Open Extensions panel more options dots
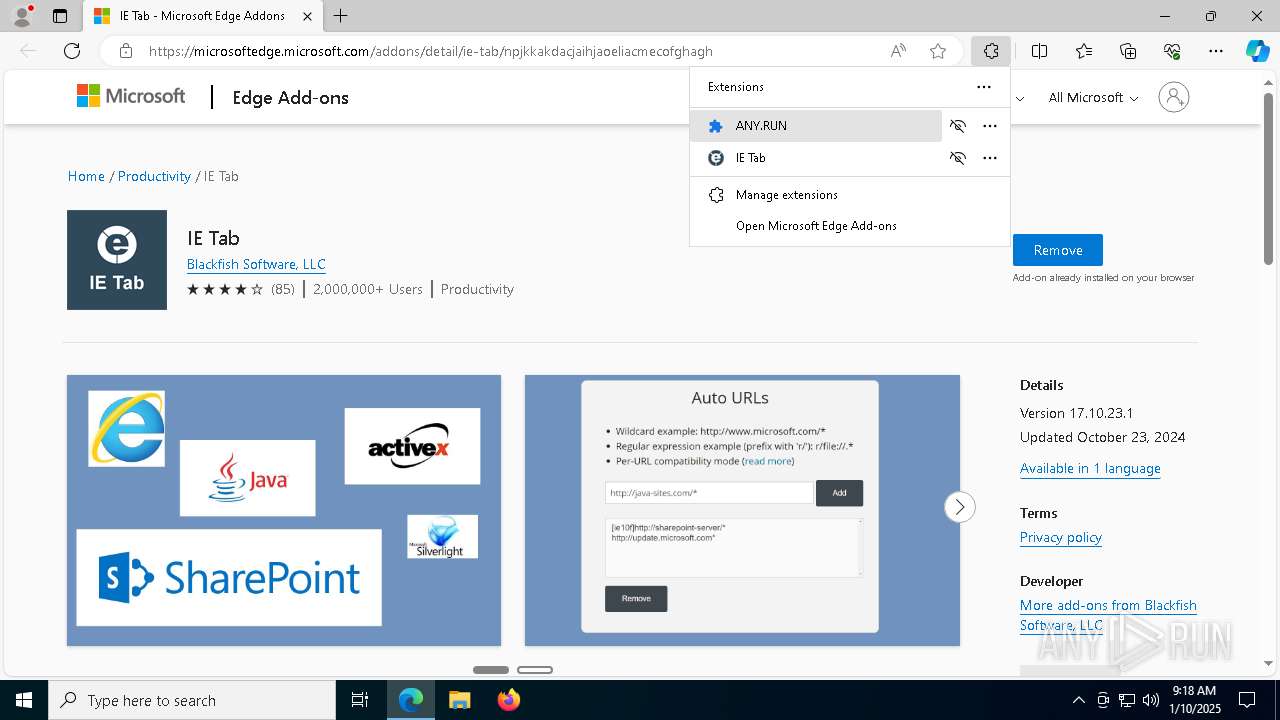Image resolution: width=1280 pixels, height=720 pixels. tap(984, 87)
